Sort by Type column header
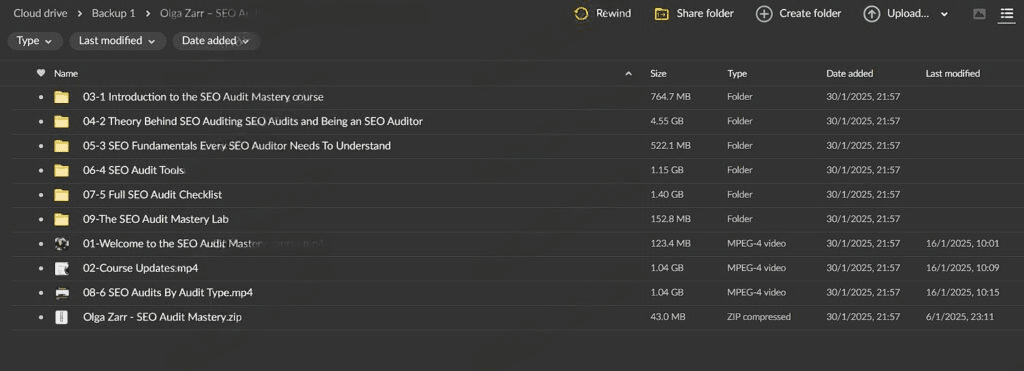Screen dimensions: 1024x371 click(x=737, y=74)
